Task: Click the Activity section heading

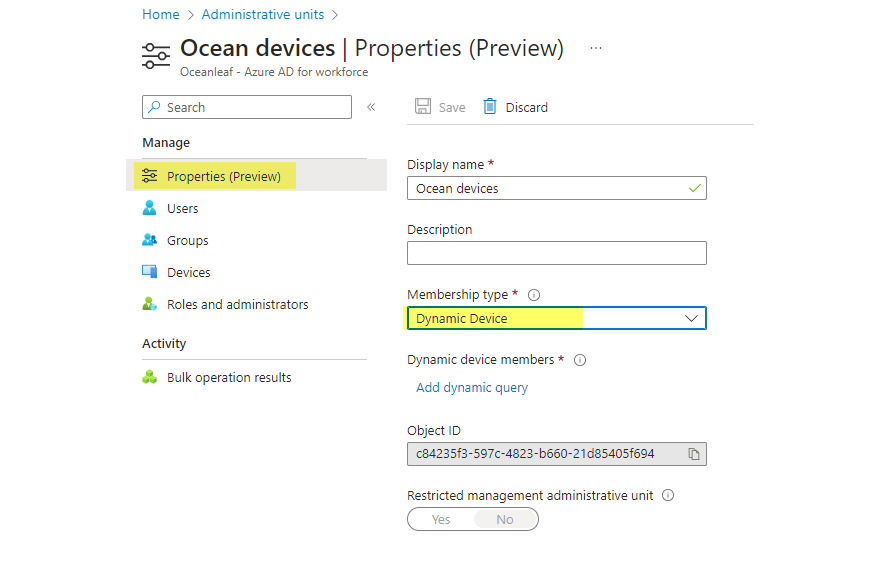Action: [x=164, y=344]
